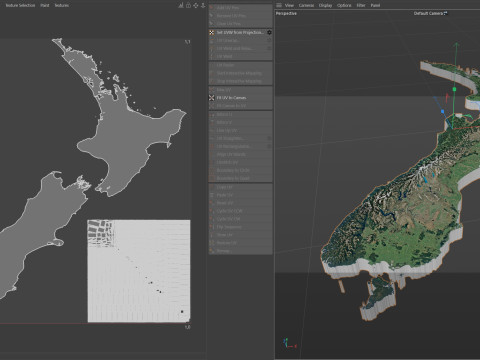This screenshot has width=480, height=360.
Task: Select the white texture tile in UV canvas
Action: click(139, 271)
